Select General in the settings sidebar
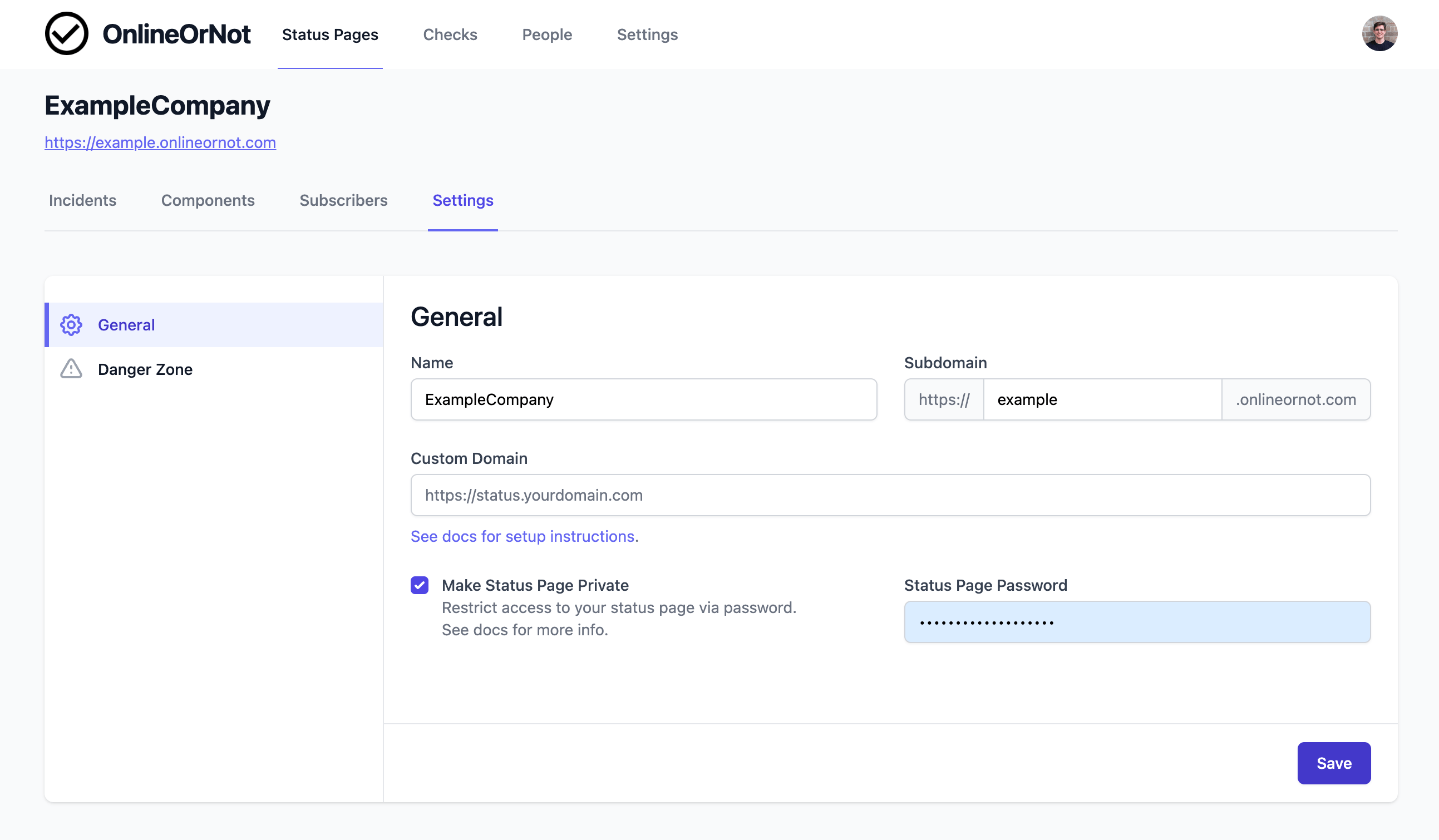This screenshot has width=1439, height=840. [214, 325]
